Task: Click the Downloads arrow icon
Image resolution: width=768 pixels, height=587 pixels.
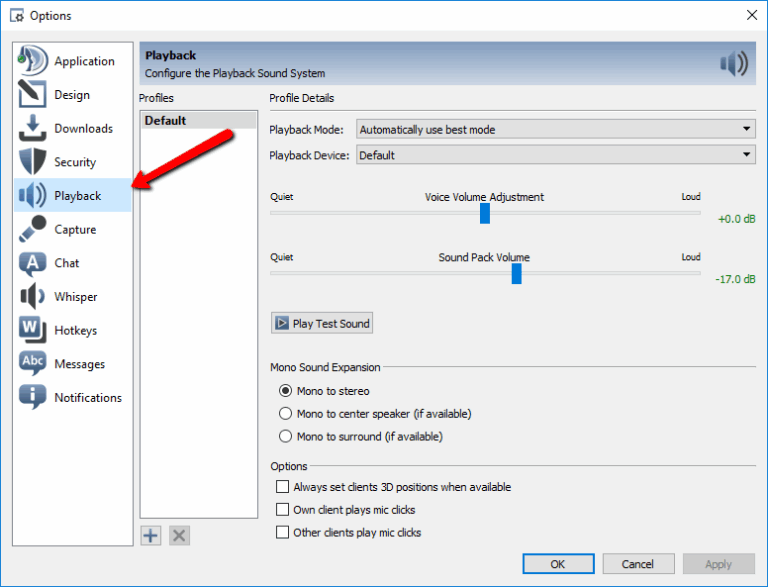Action: click(x=32, y=128)
